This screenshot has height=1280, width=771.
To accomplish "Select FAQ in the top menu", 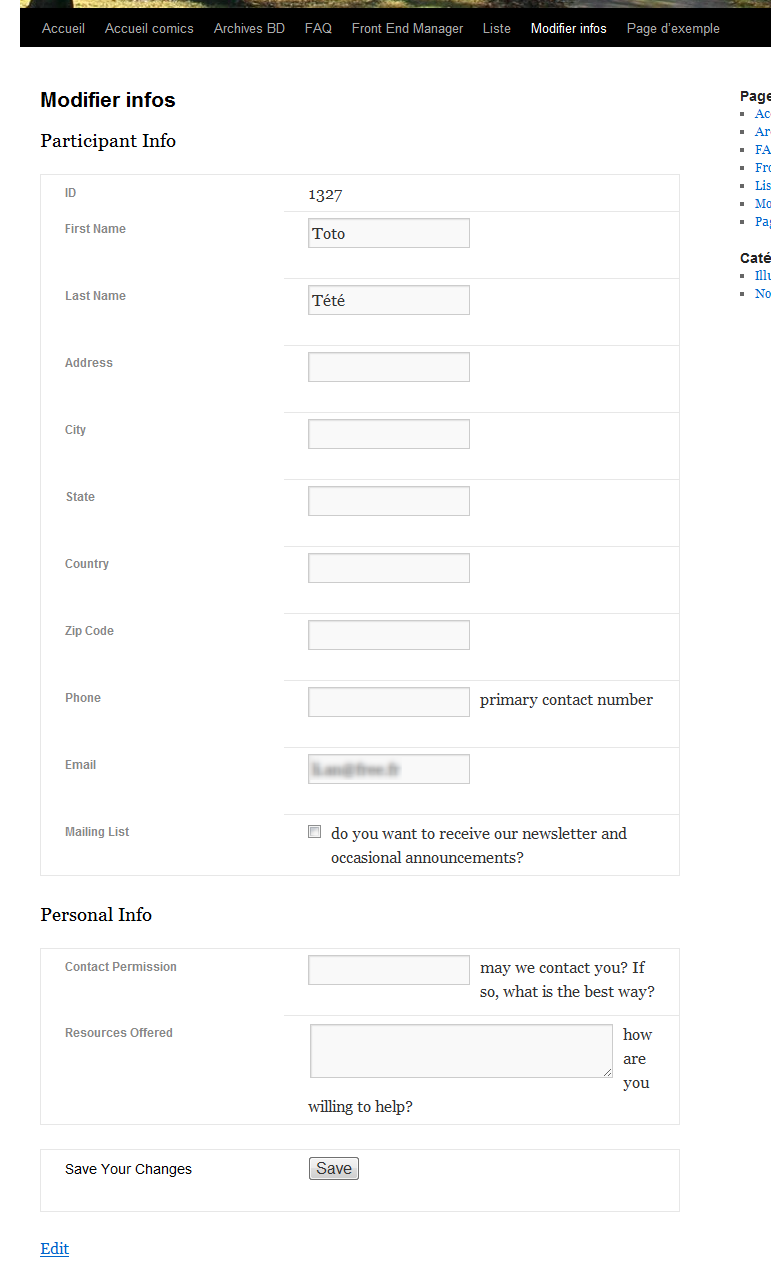I will tap(318, 28).
